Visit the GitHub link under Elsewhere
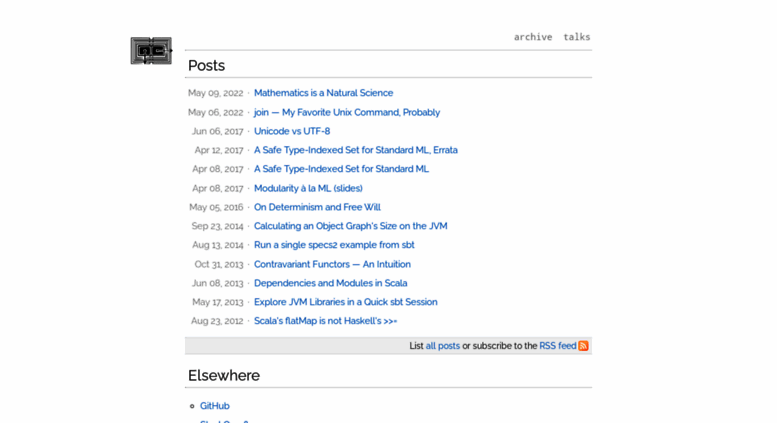The image size is (777, 423). point(215,406)
